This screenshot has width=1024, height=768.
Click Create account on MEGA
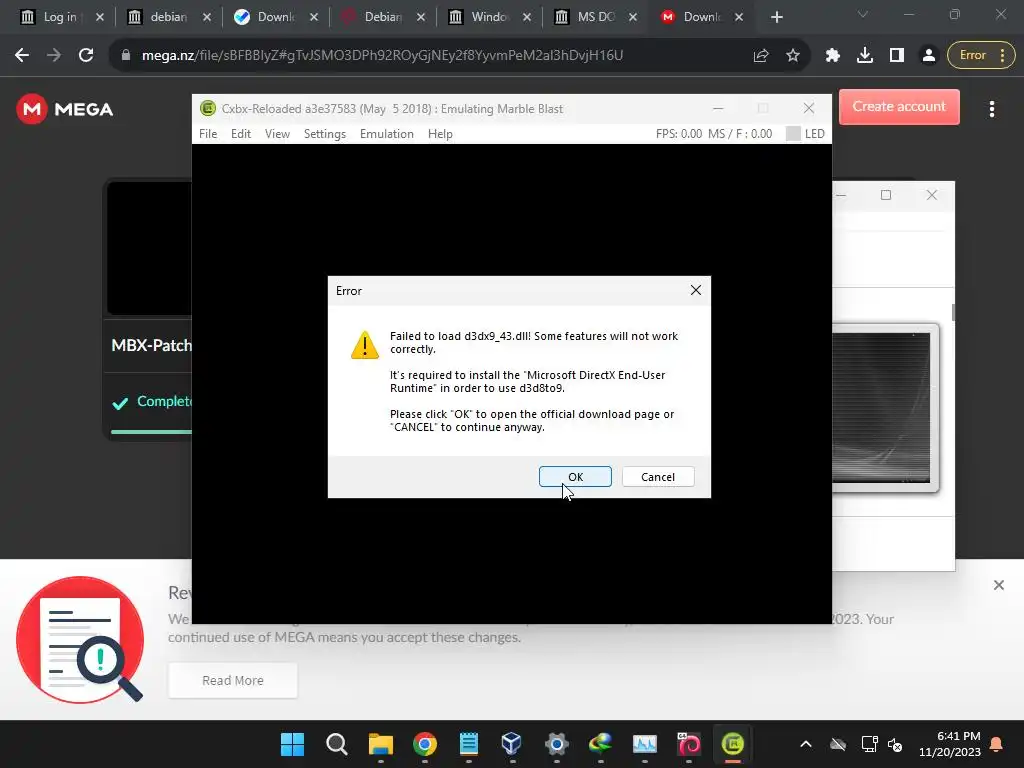pos(899,106)
